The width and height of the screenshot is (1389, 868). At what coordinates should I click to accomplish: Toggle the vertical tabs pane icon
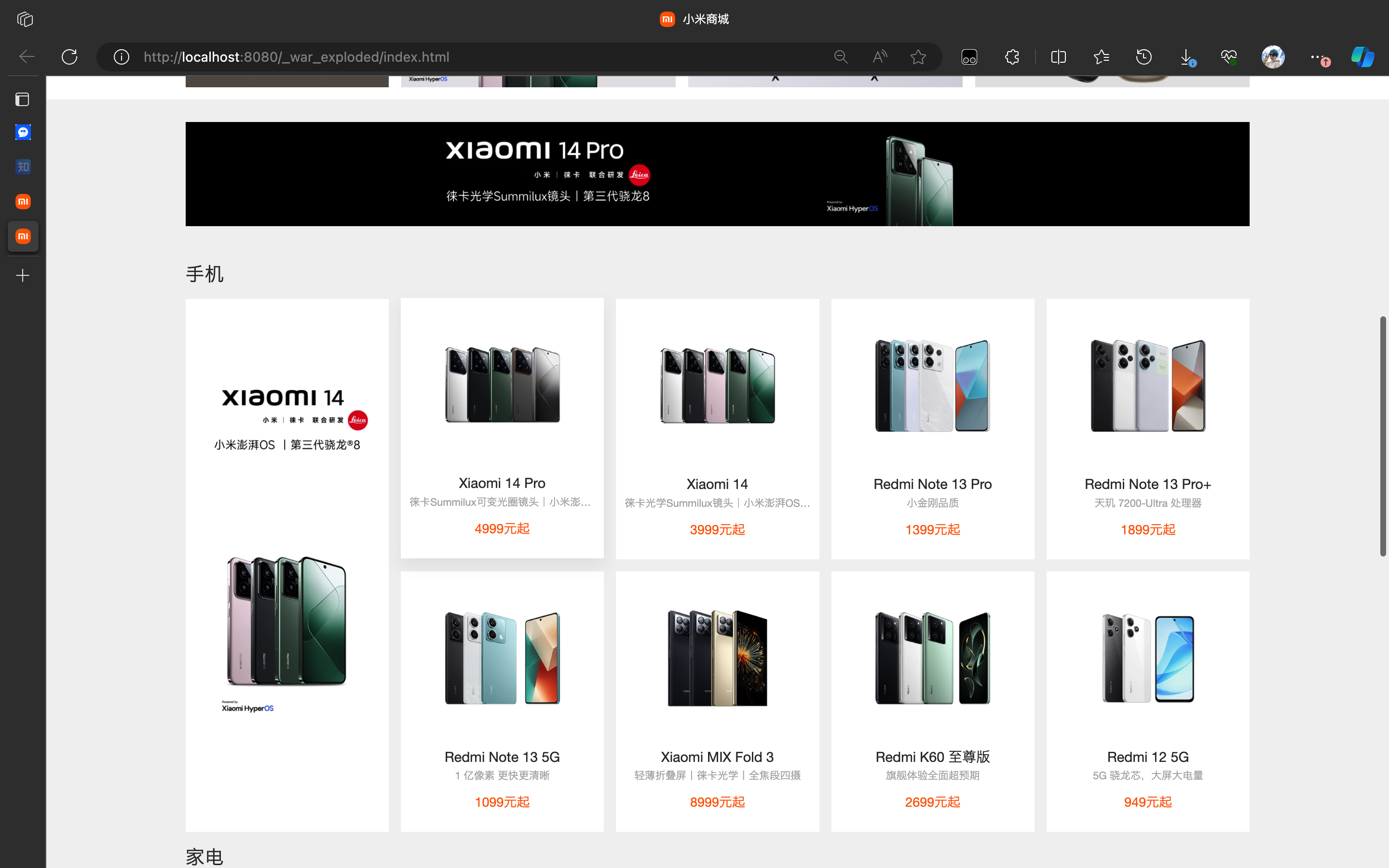(22, 99)
